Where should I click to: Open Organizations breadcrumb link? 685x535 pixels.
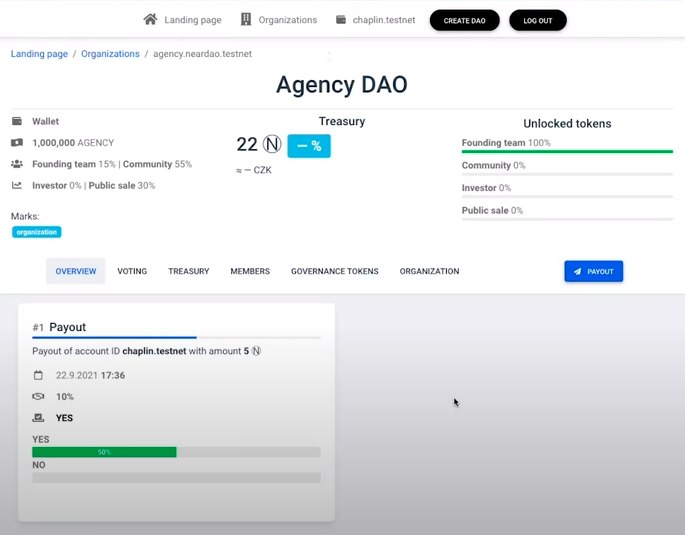[x=110, y=54]
